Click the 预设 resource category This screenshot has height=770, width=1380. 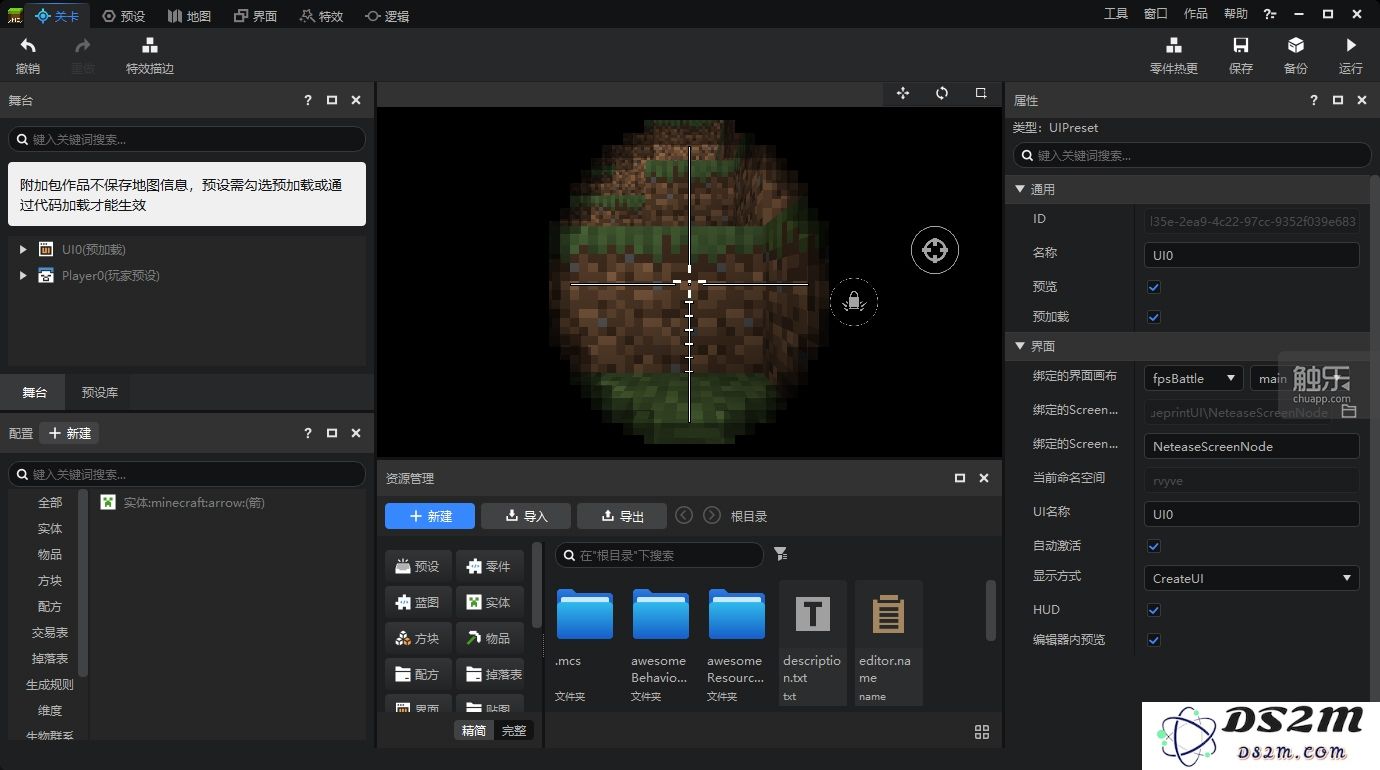click(418, 566)
